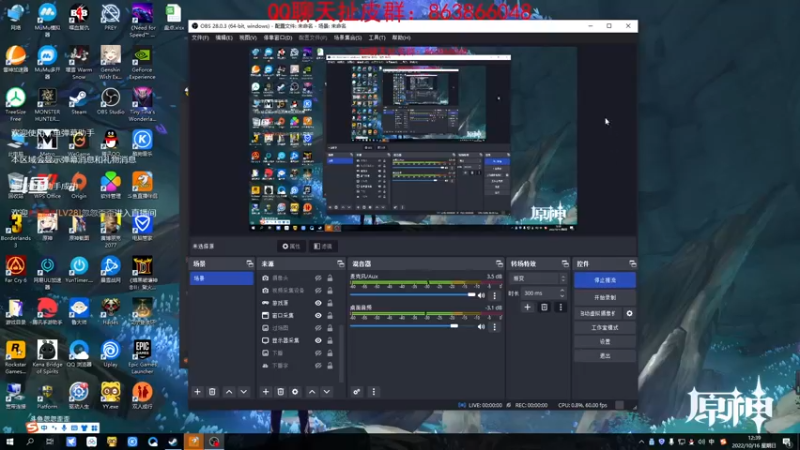Open GeForce Experience desktop icon
Image resolution: width=800 pixels, height=450 pixels.
coord(142,62)
